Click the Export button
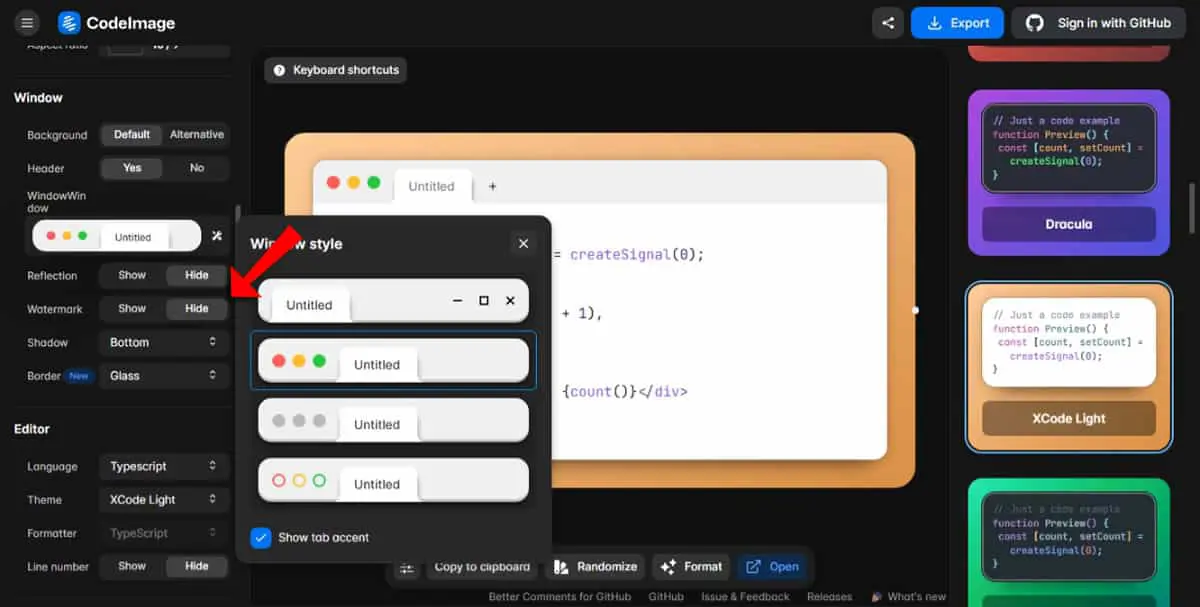Screen dimensions: 1200x607 tap(957, 23)
